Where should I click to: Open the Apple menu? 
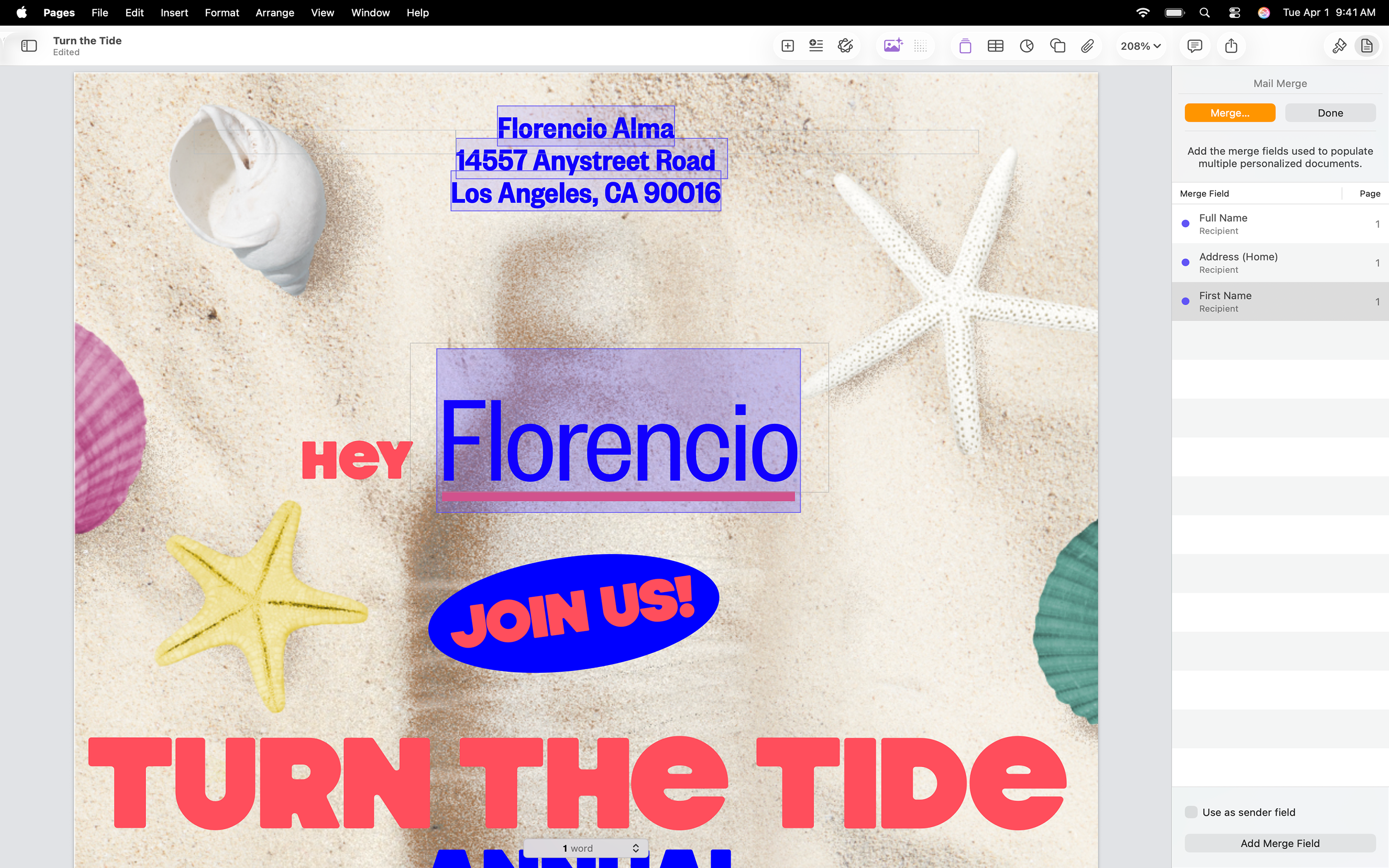point(21,13)
